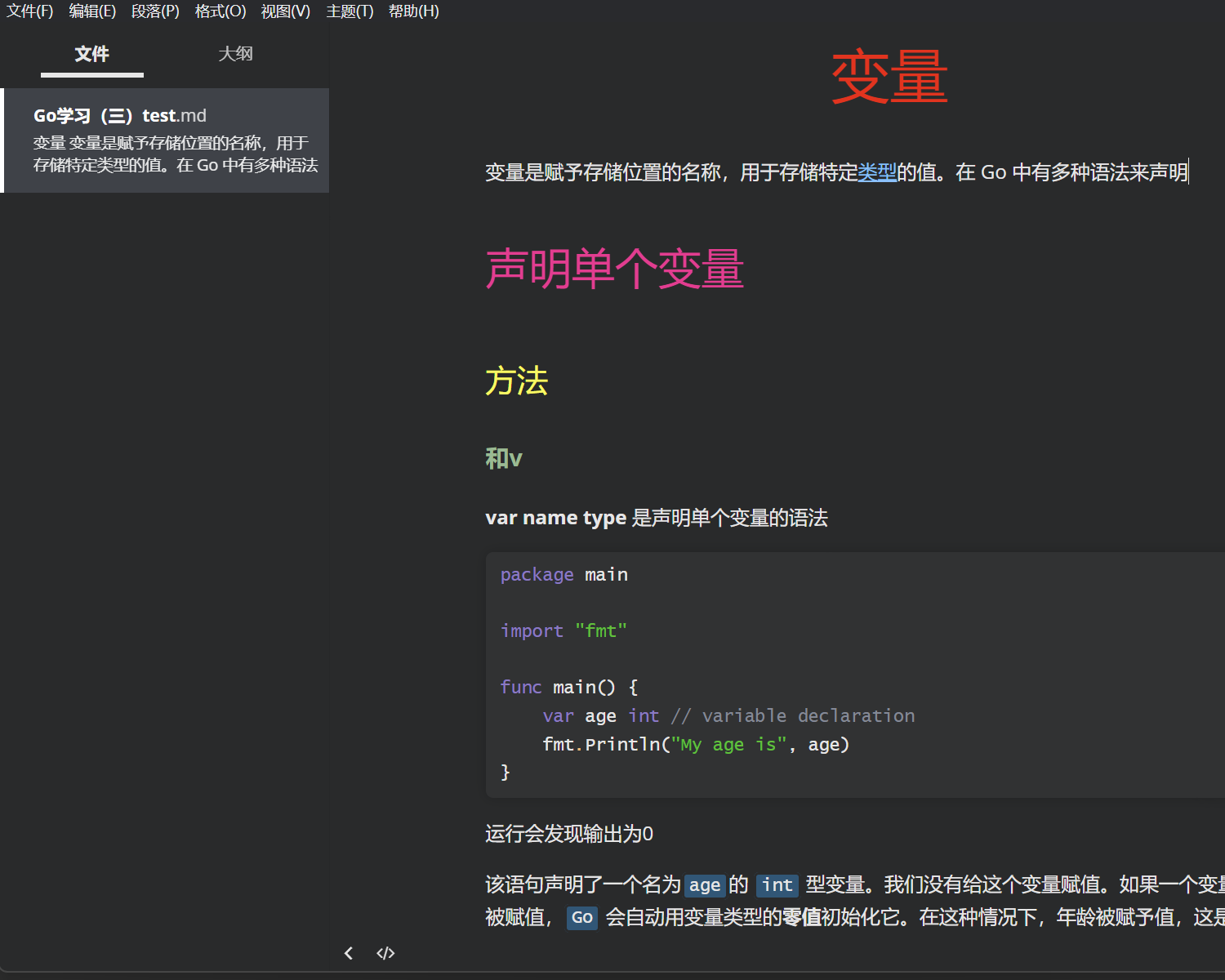Click the inline code tag 'int'

click(x=777, y=884)
